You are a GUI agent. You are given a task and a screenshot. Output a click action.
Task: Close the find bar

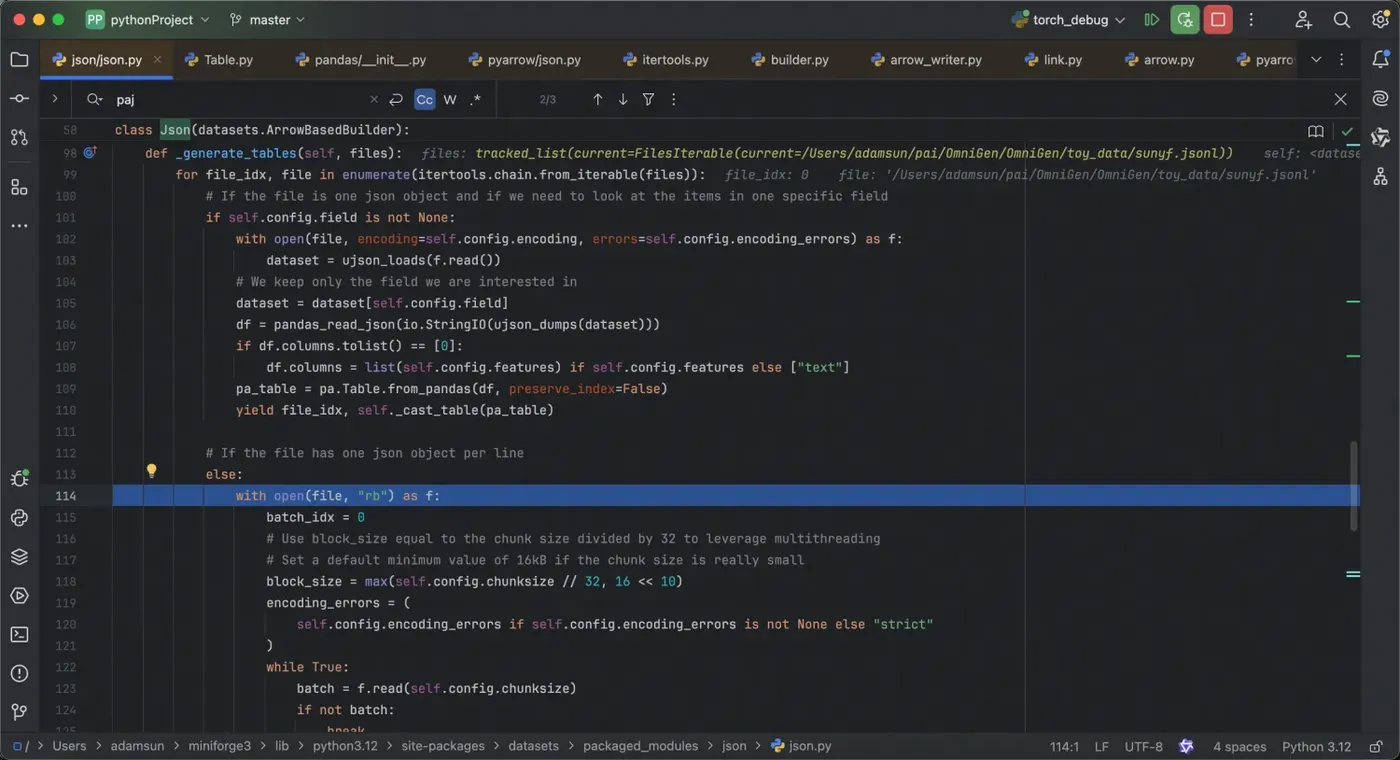[1341, 99]
